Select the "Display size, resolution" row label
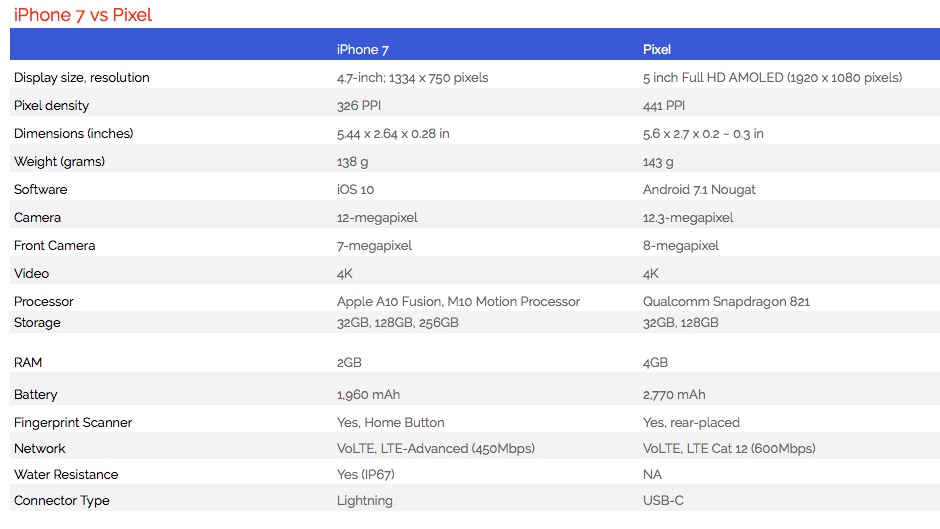940x529 pixels. coord(82,77)
